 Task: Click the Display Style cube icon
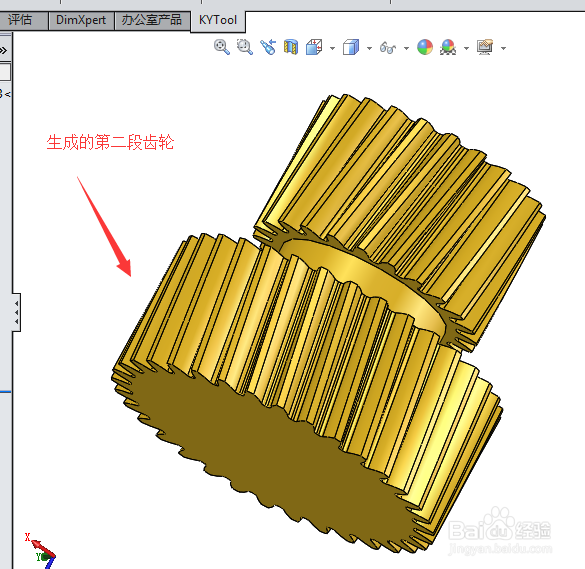point(351,47)
